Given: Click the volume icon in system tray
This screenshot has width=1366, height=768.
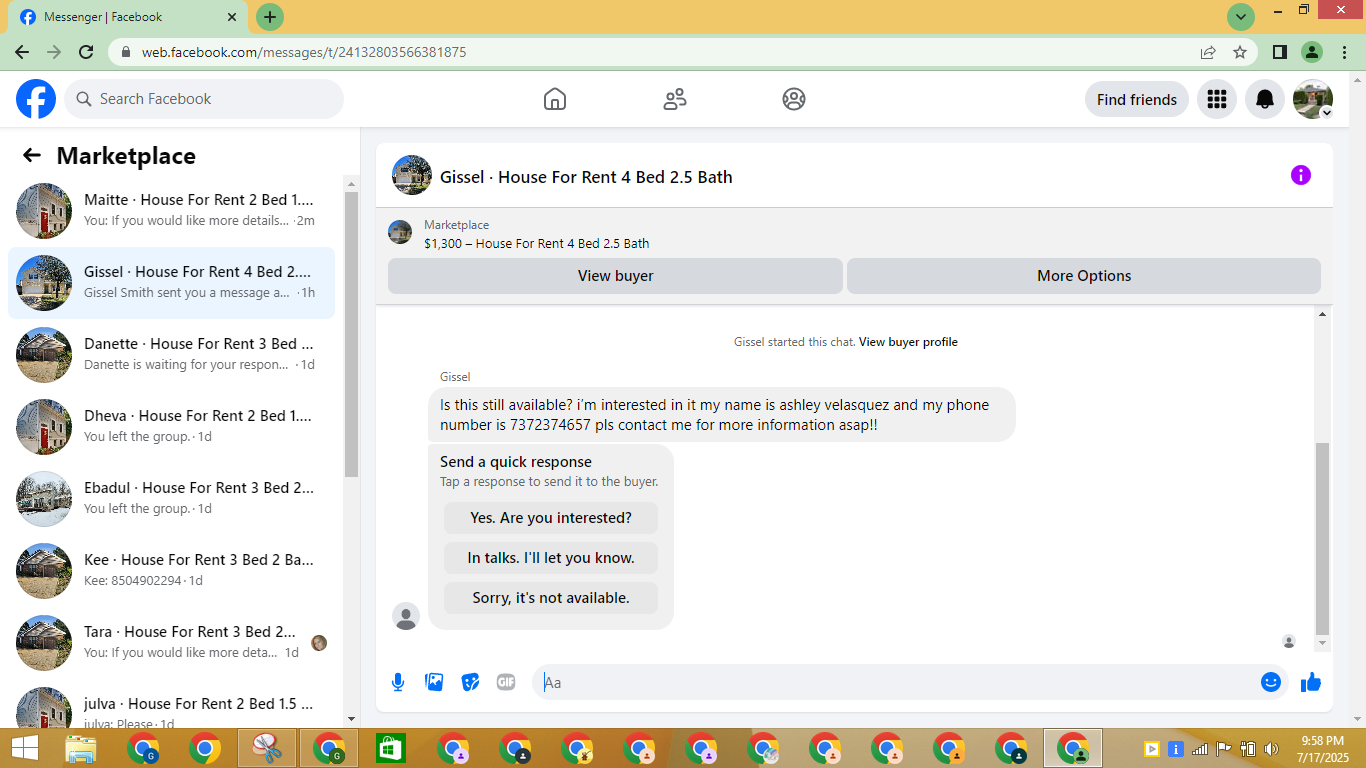Looking at the screenshot, I should [1271, 748].
